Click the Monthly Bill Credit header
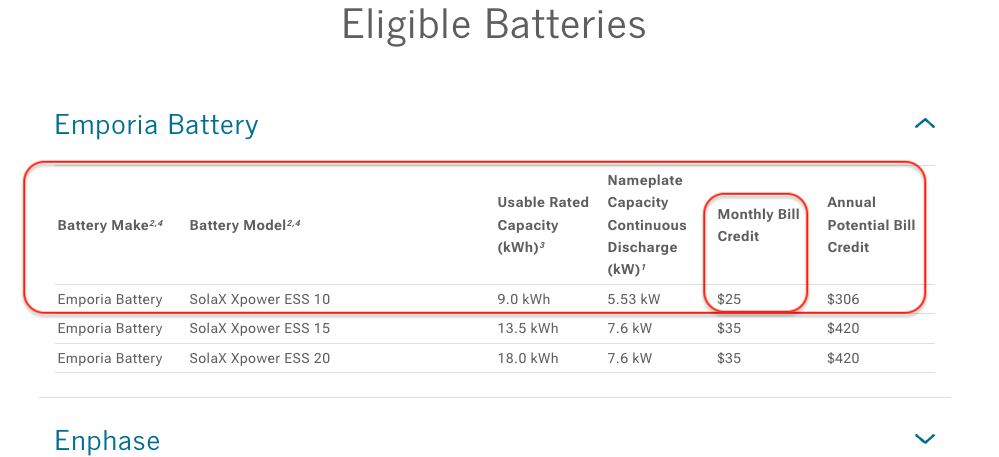999x457 pixels. pyautogui.click(x=758, y=225)
